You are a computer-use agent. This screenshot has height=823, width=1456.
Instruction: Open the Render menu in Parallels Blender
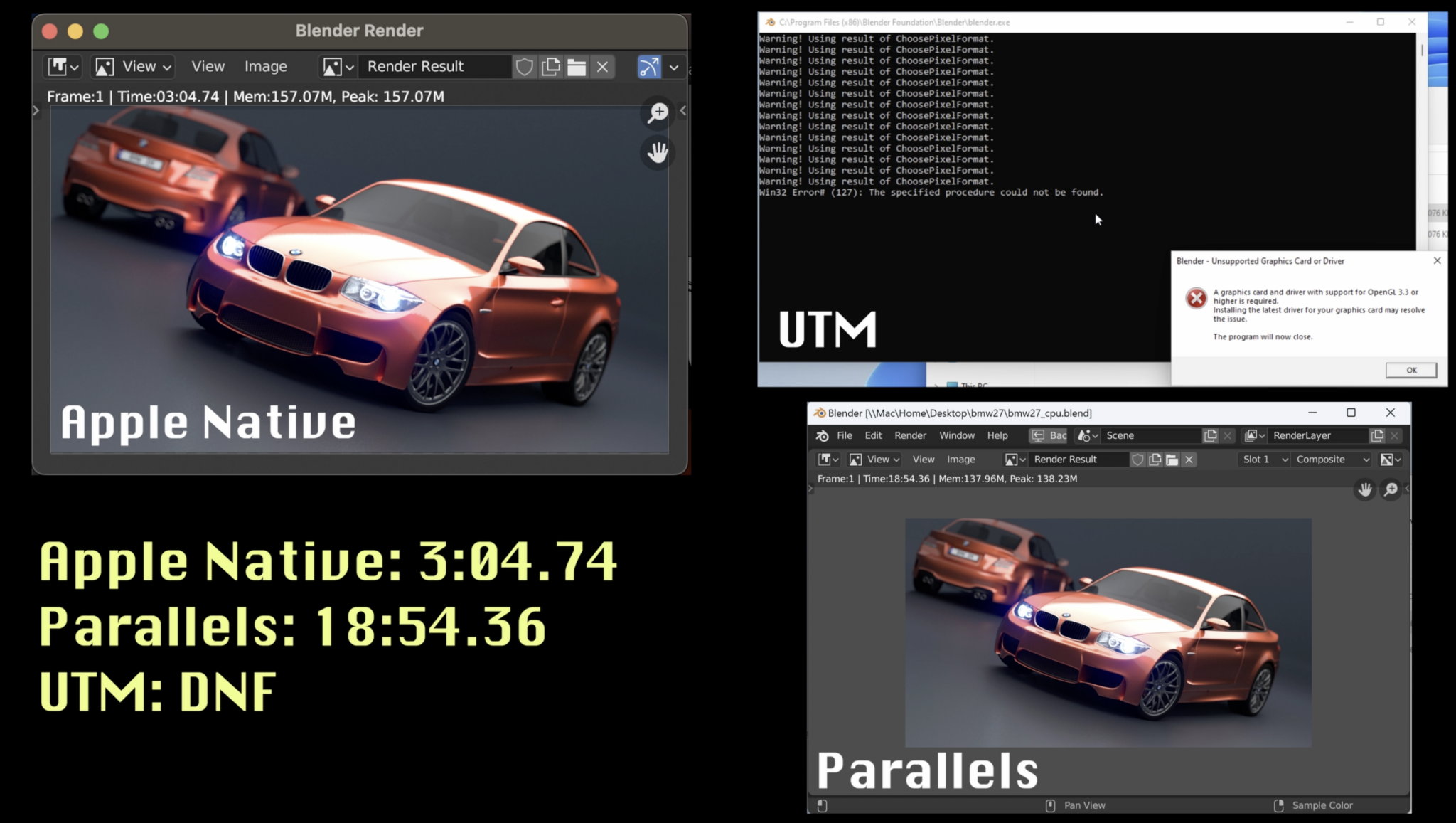910,435
